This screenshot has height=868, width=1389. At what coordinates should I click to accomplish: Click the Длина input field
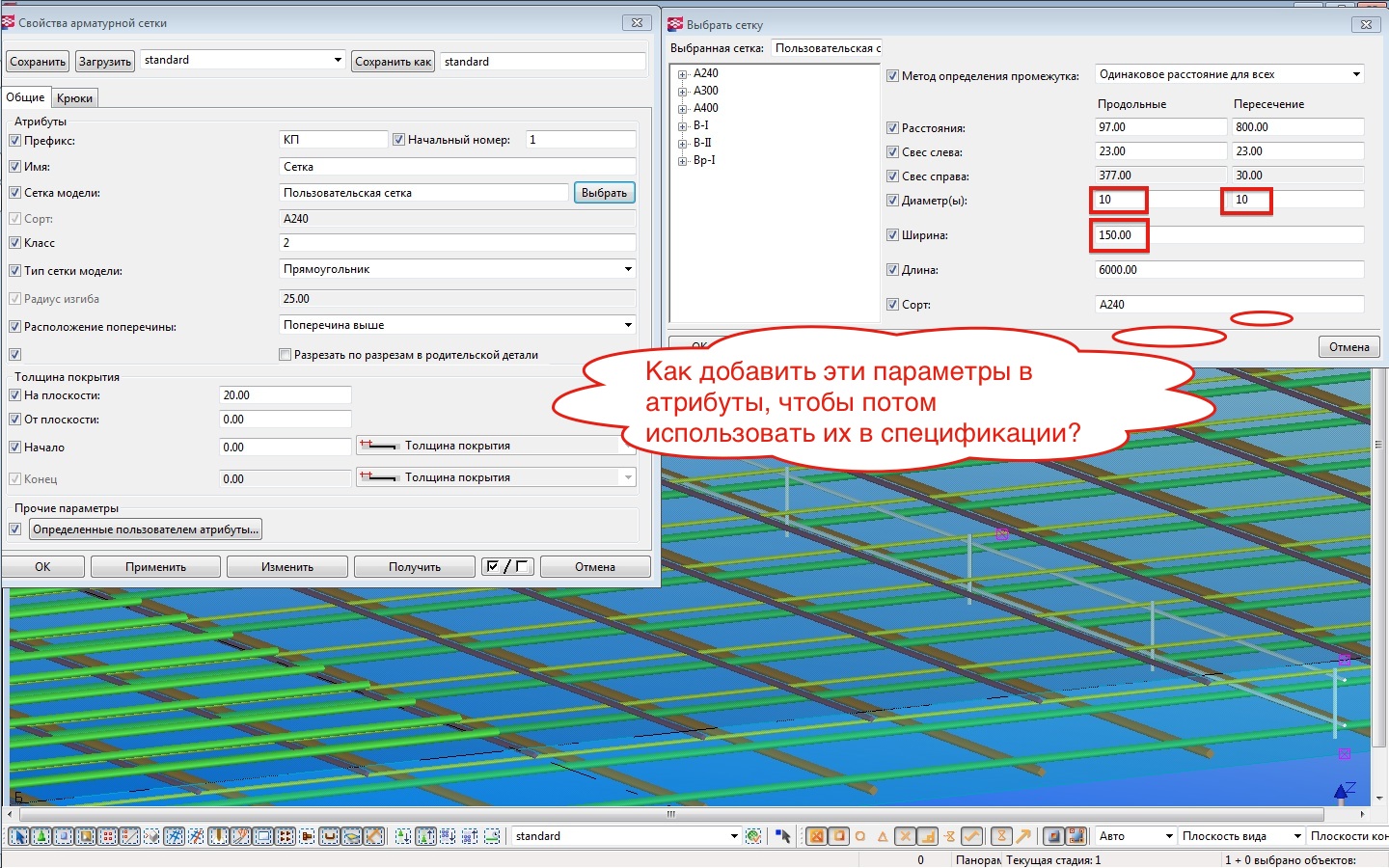[1229, 270]
